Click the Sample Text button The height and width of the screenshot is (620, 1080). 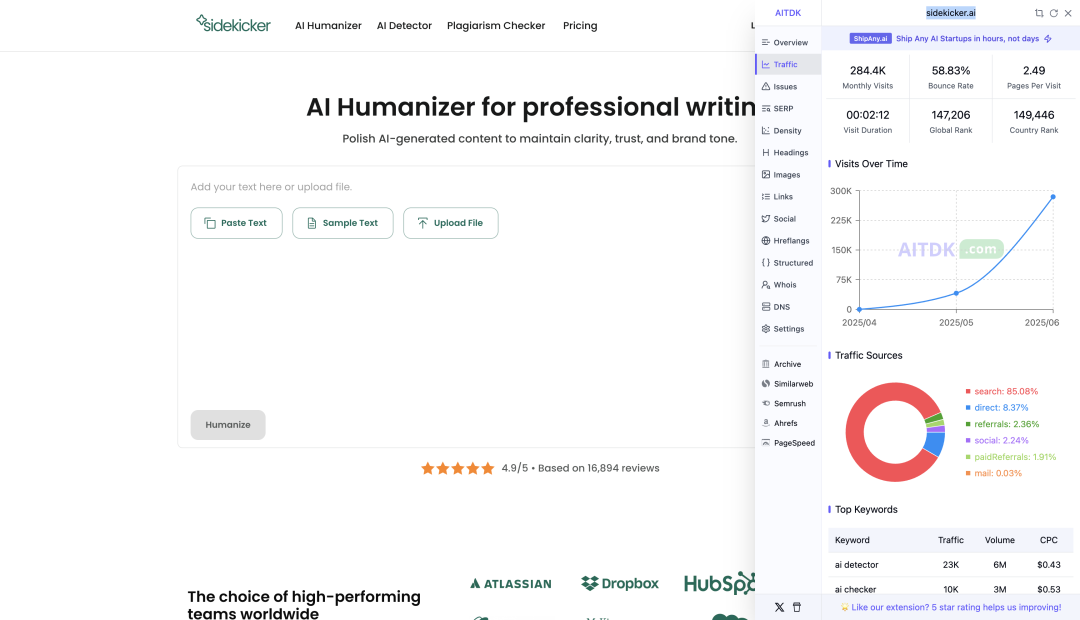pyautogui.click(x=342, y=223)
